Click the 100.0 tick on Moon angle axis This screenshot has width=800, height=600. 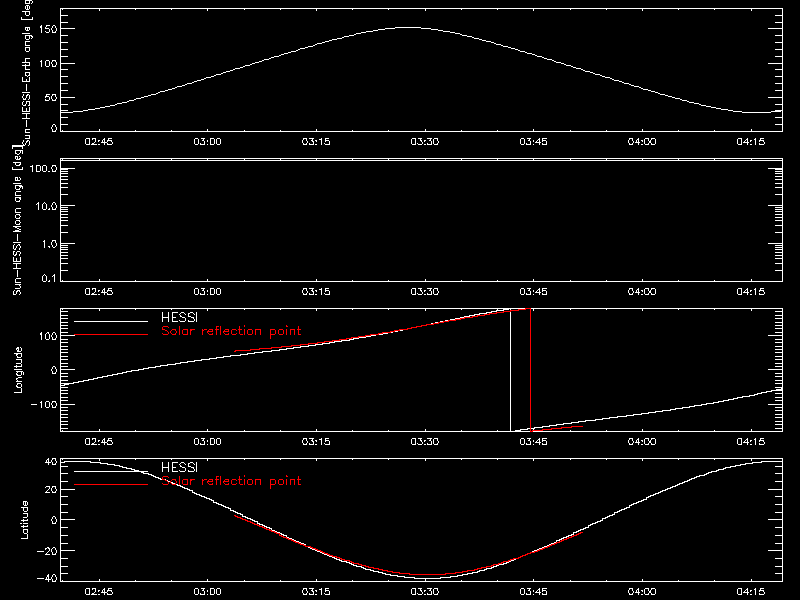point(43,168)
